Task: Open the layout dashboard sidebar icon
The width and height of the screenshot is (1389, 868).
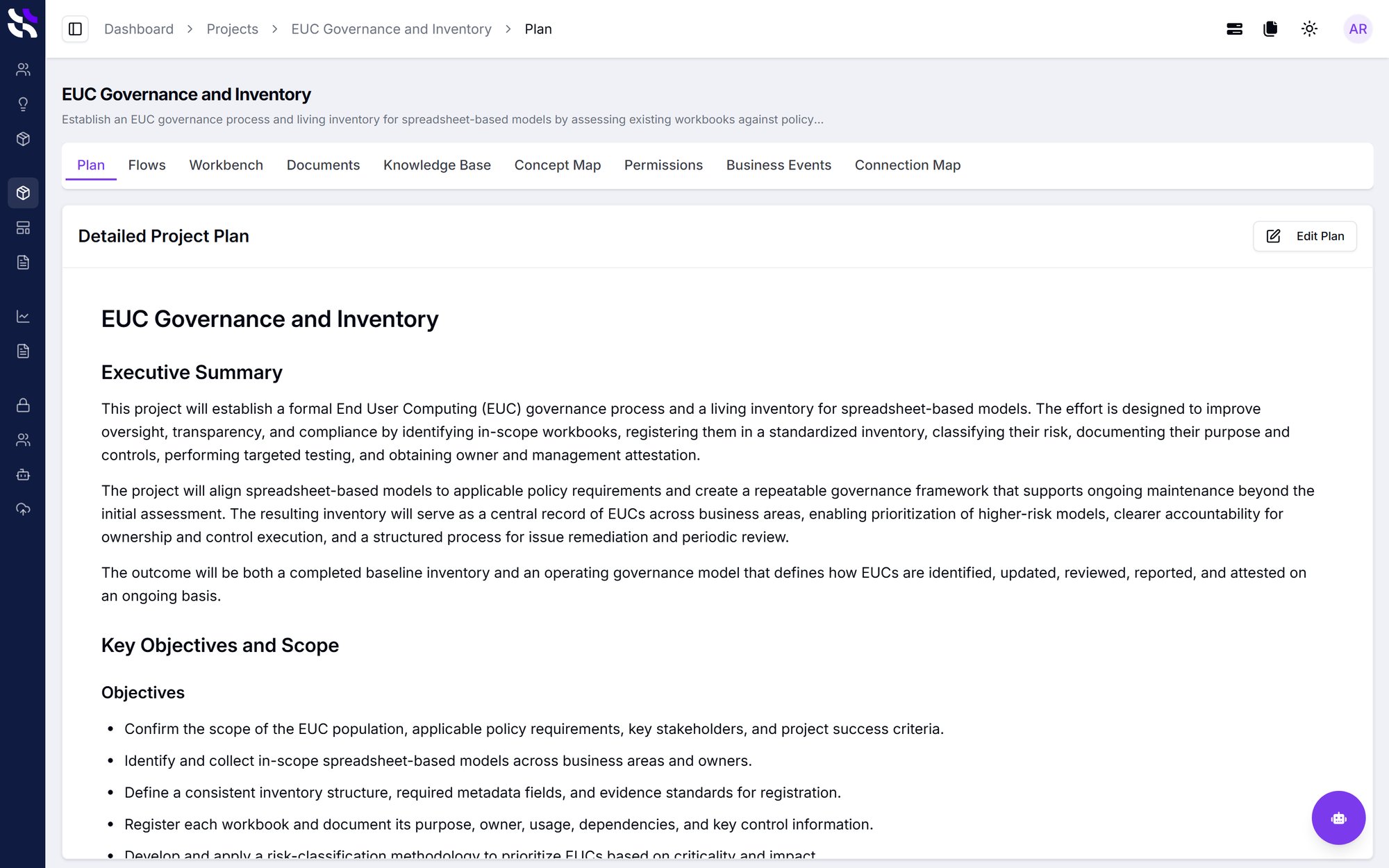Action: pyautogui.click(x=23, y=228)
